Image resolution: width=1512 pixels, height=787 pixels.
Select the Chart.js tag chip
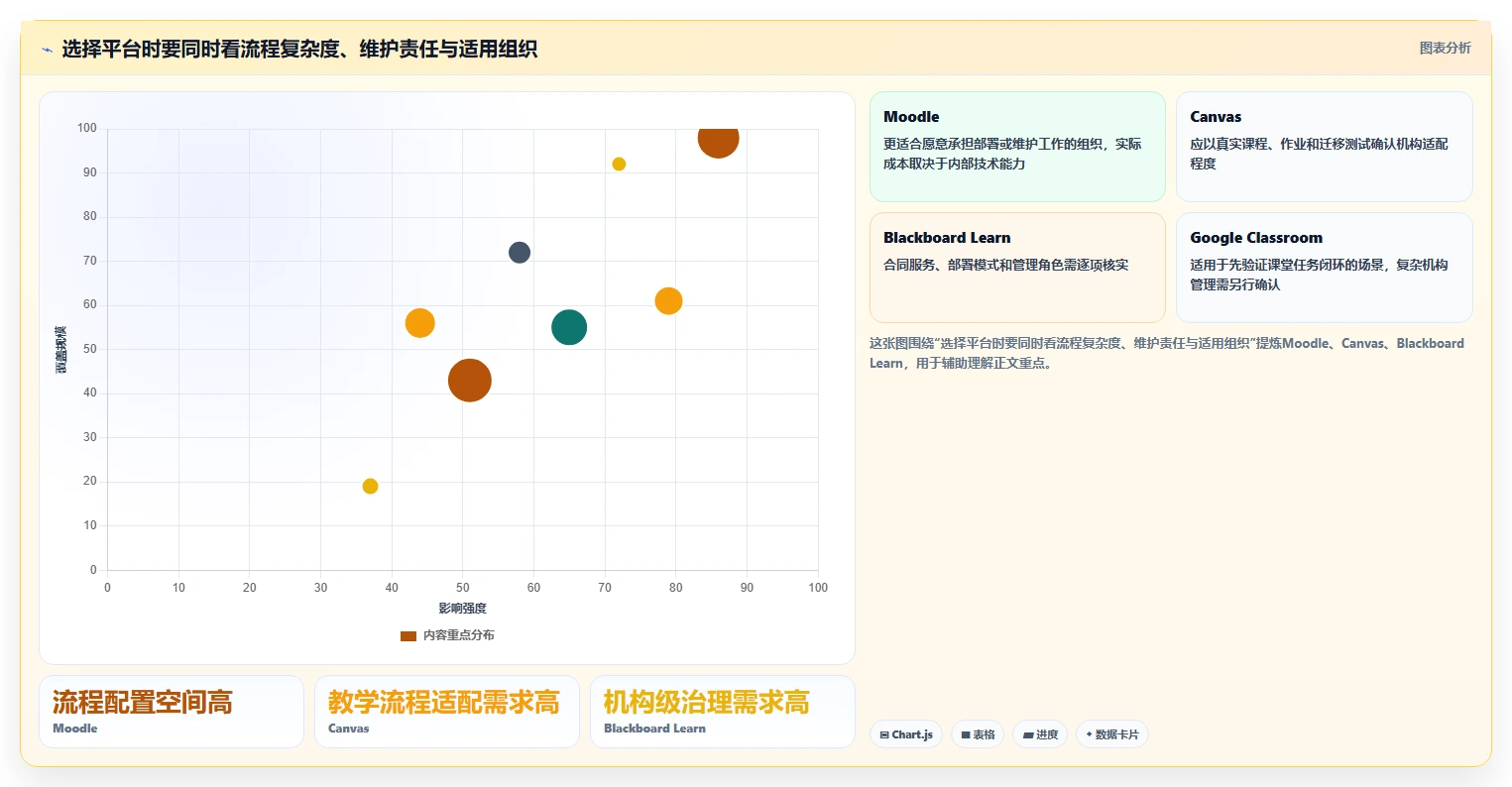[x=906, y=734]
